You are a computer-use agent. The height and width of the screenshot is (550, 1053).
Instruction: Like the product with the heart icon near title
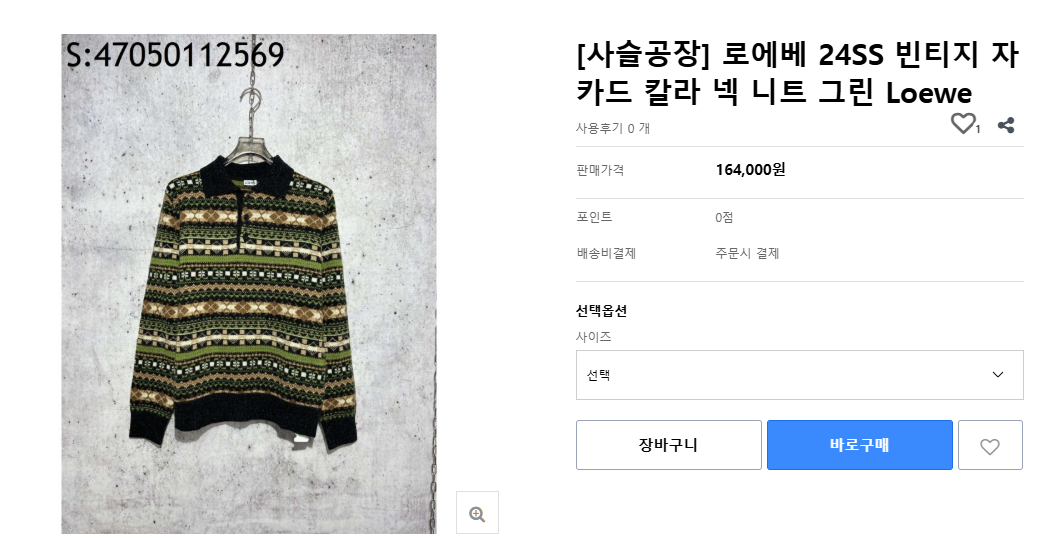[962, 124]
